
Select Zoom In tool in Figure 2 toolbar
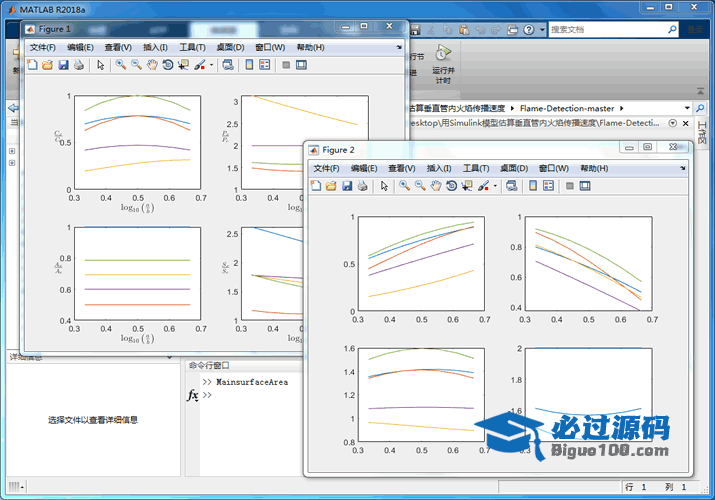(404, 186)
